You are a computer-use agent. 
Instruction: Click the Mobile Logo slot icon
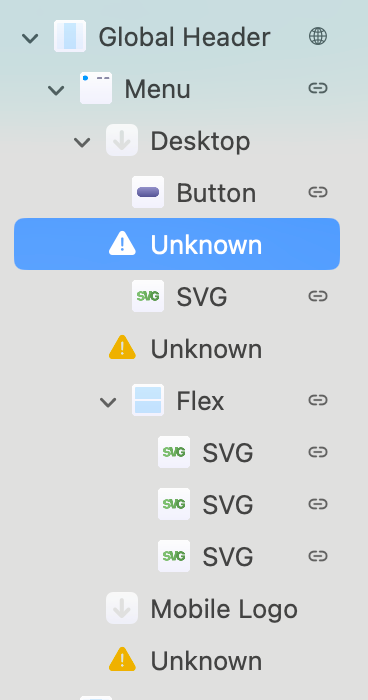pyautogui.click(x=122, y=608)
